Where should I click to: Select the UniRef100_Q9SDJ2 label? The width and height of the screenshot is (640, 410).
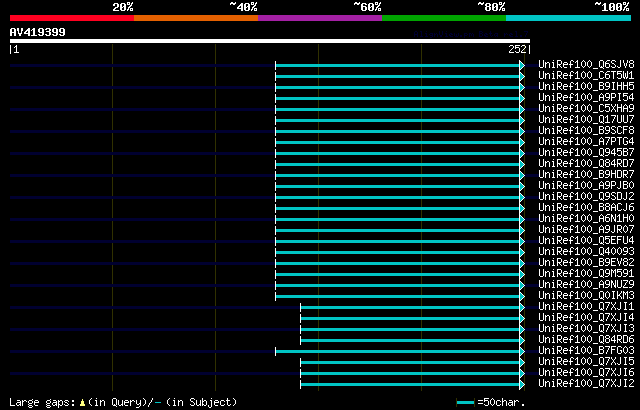pos(586,197)
